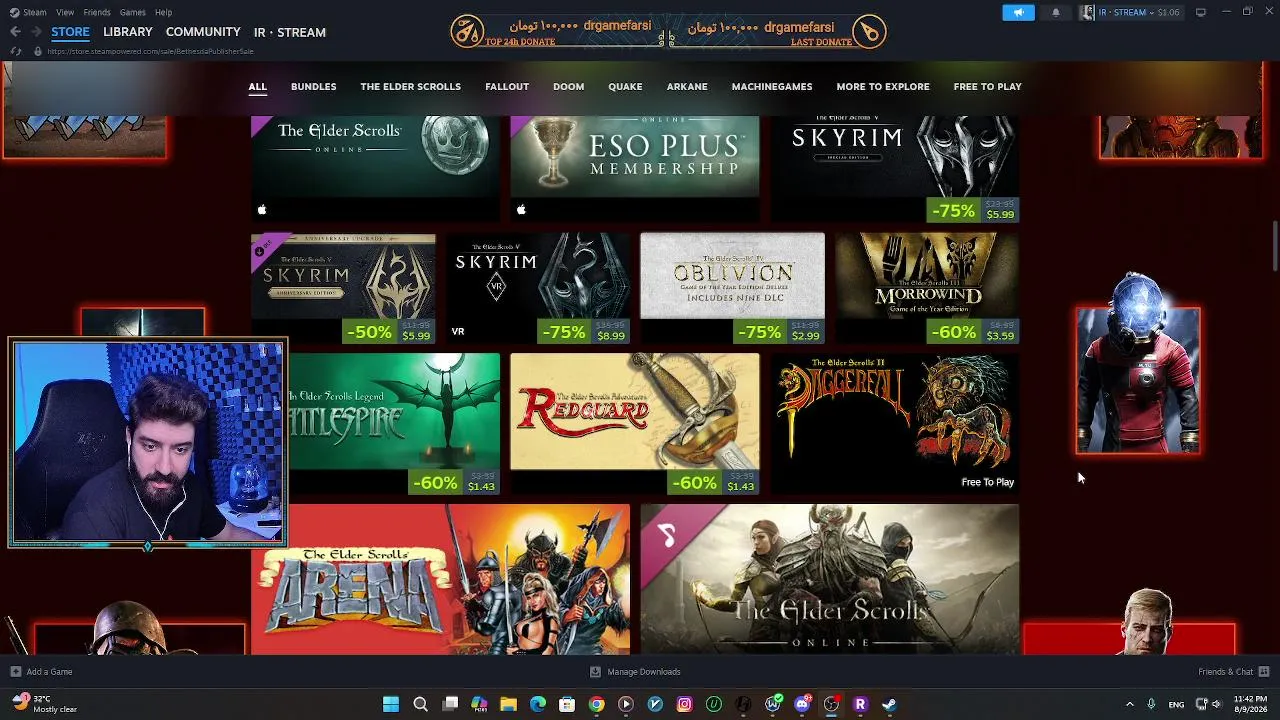Viewport: 1280px width, 720px height.
Task: Open Instagram from the taskbar
Action: pos(684,704)
